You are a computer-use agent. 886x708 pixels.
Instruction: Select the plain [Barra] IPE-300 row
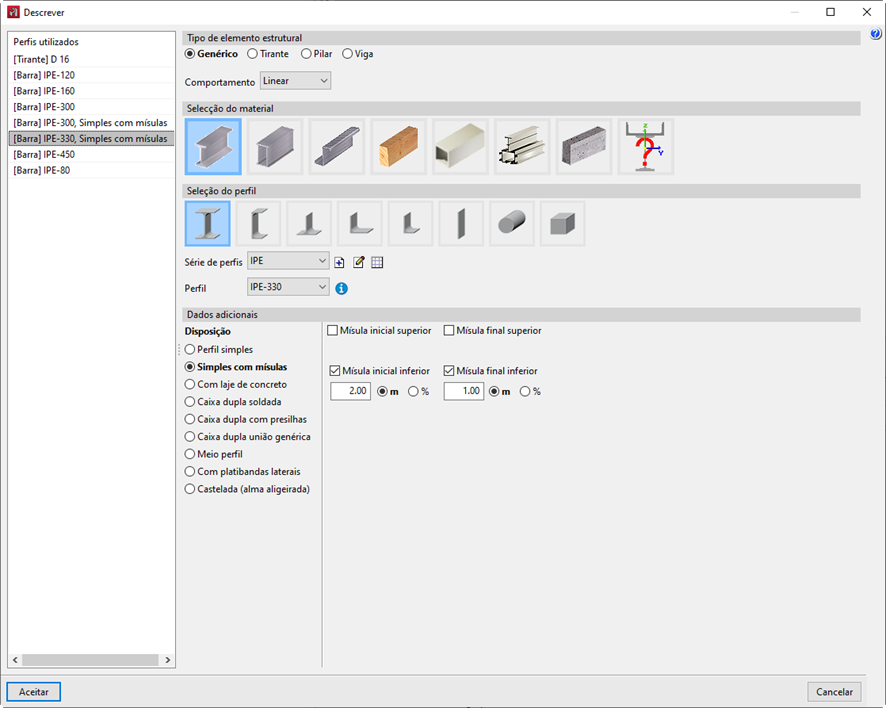[91, 107]
